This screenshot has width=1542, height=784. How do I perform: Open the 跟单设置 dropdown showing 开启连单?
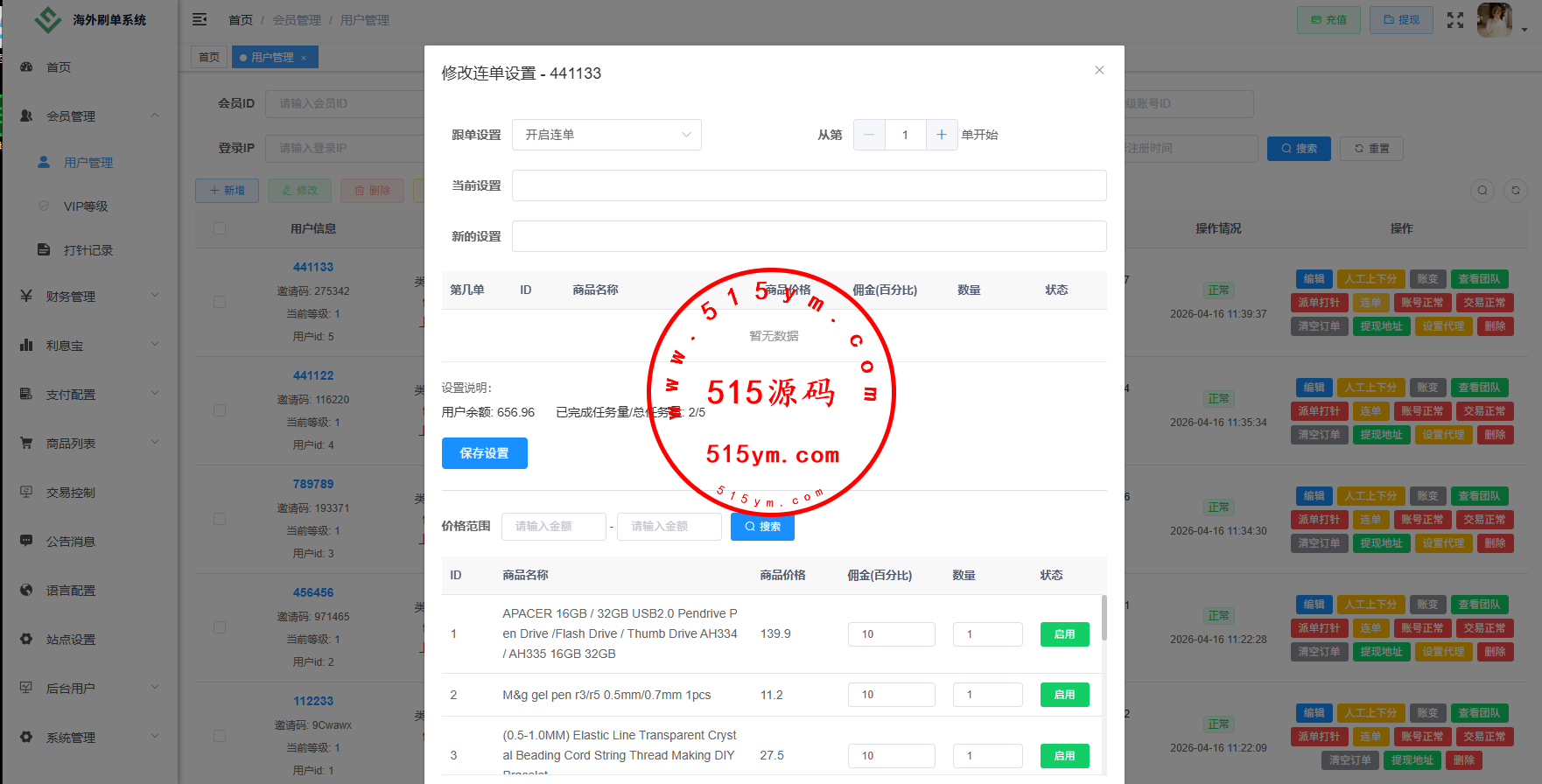[606, 135]
